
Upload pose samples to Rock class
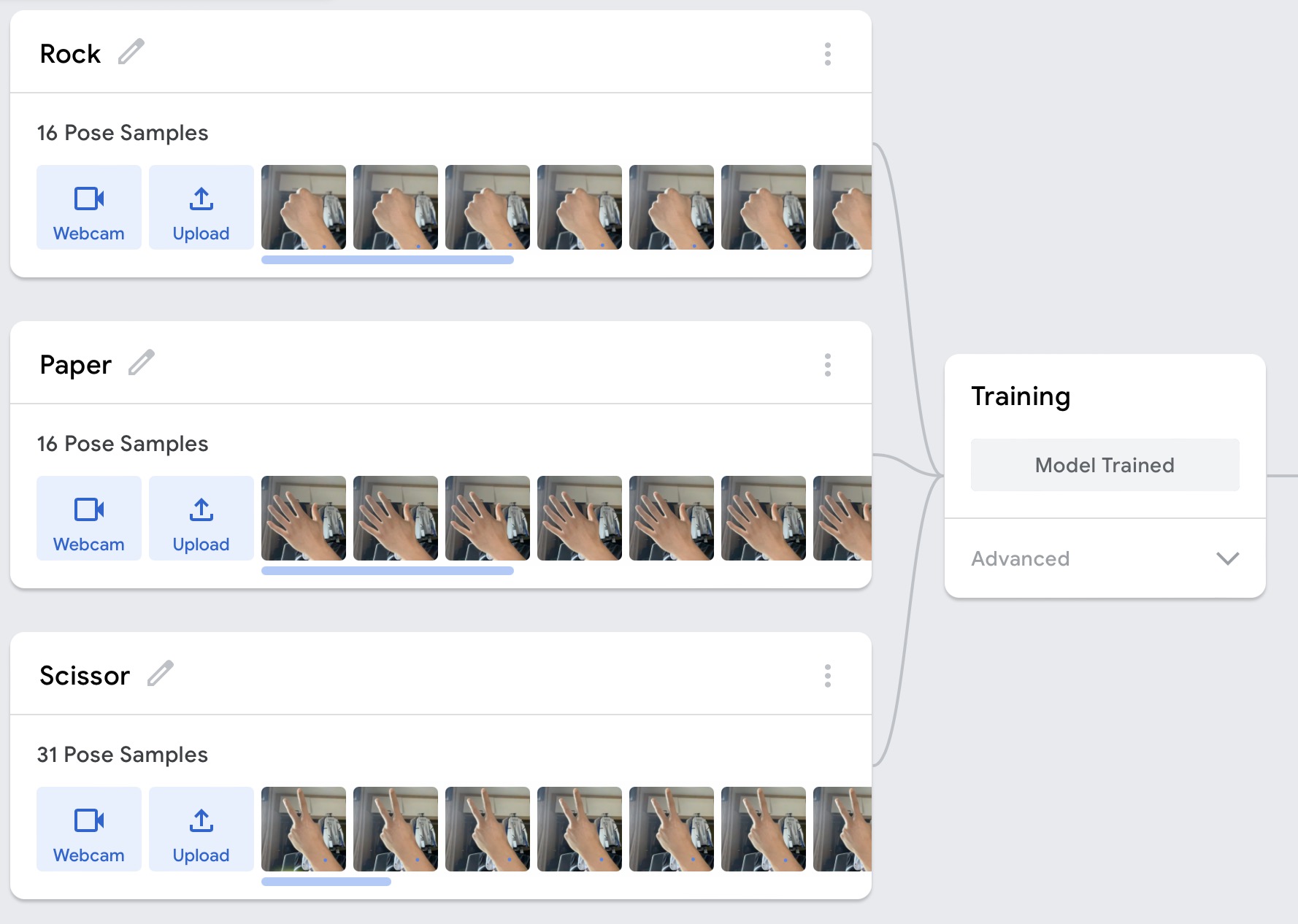coord(201,207)
